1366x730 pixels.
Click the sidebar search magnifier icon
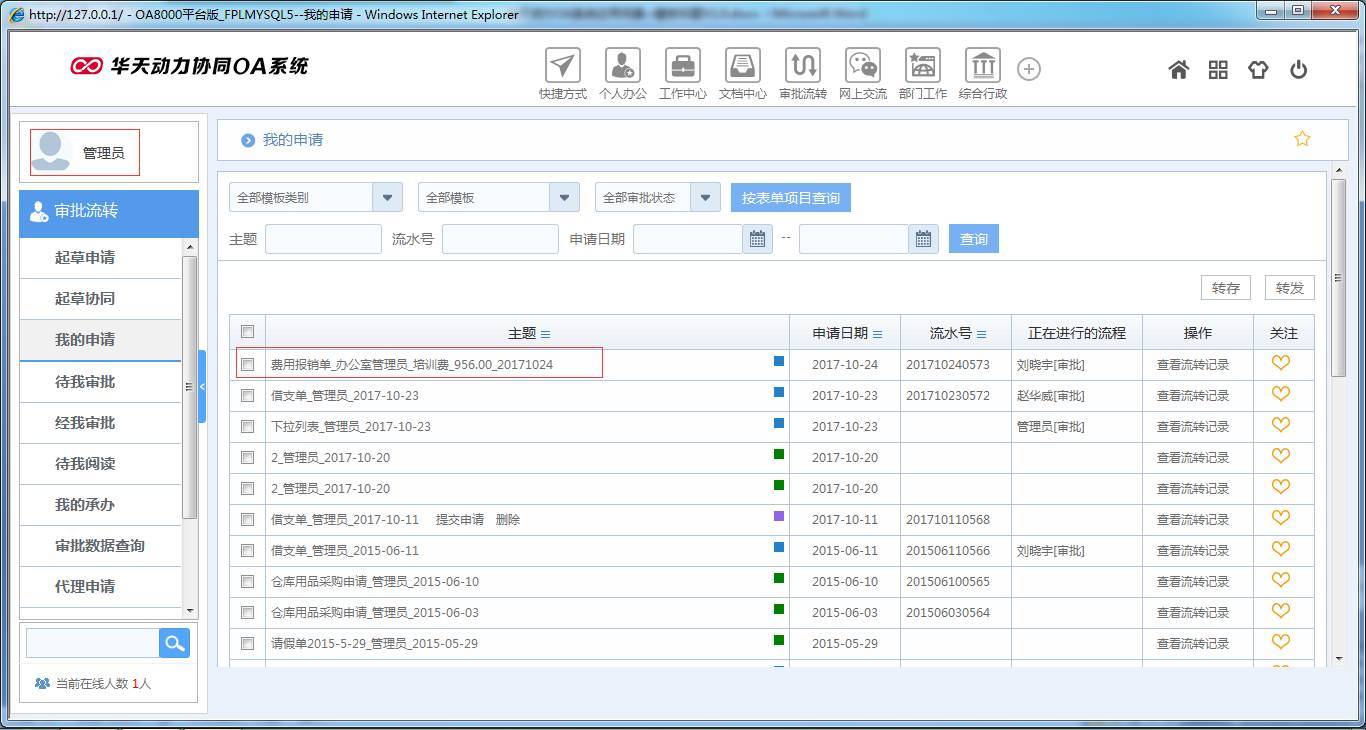174,643
